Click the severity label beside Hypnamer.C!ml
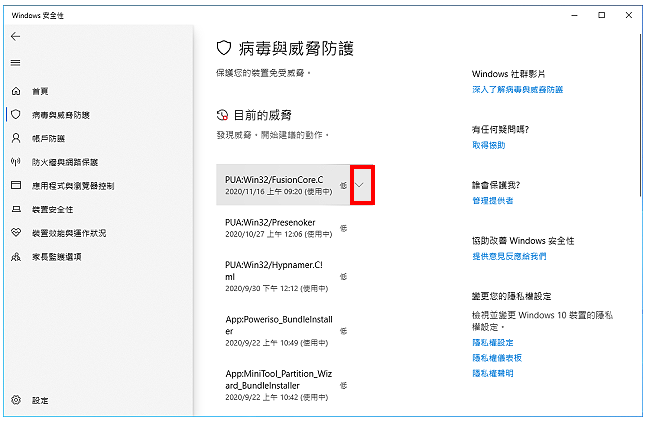This screenshot has width=649, height=432. [x=344, y=276]
